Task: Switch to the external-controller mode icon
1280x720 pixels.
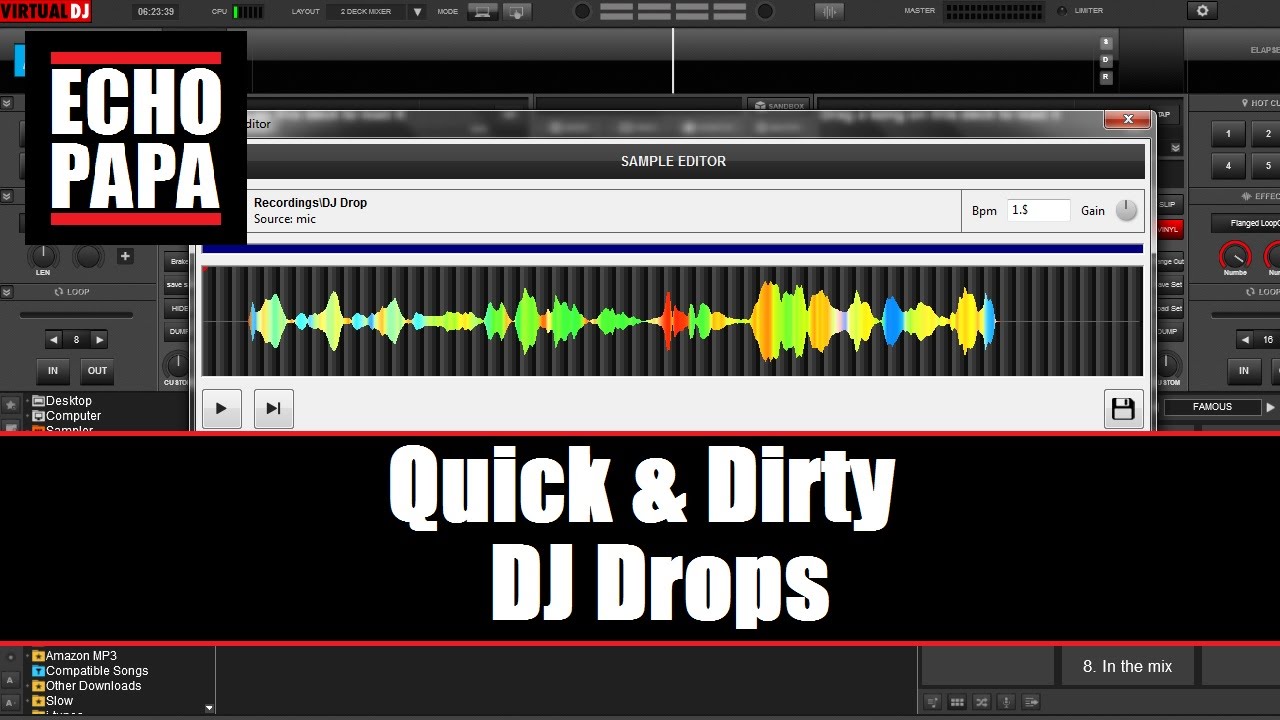Action: click(x=516, y=12)
